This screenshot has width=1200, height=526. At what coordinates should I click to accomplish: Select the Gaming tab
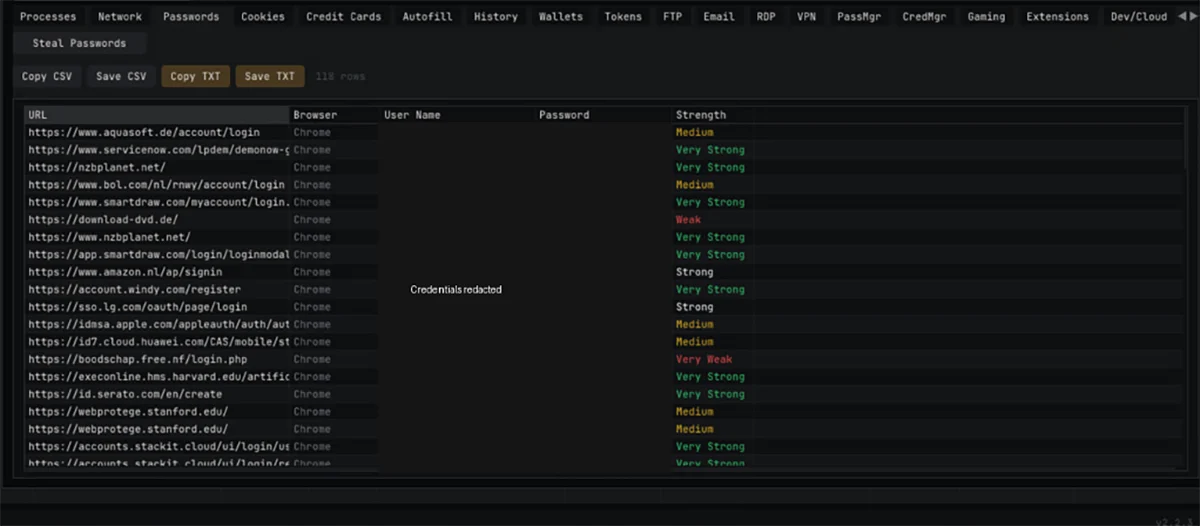[x=986, y=16]
